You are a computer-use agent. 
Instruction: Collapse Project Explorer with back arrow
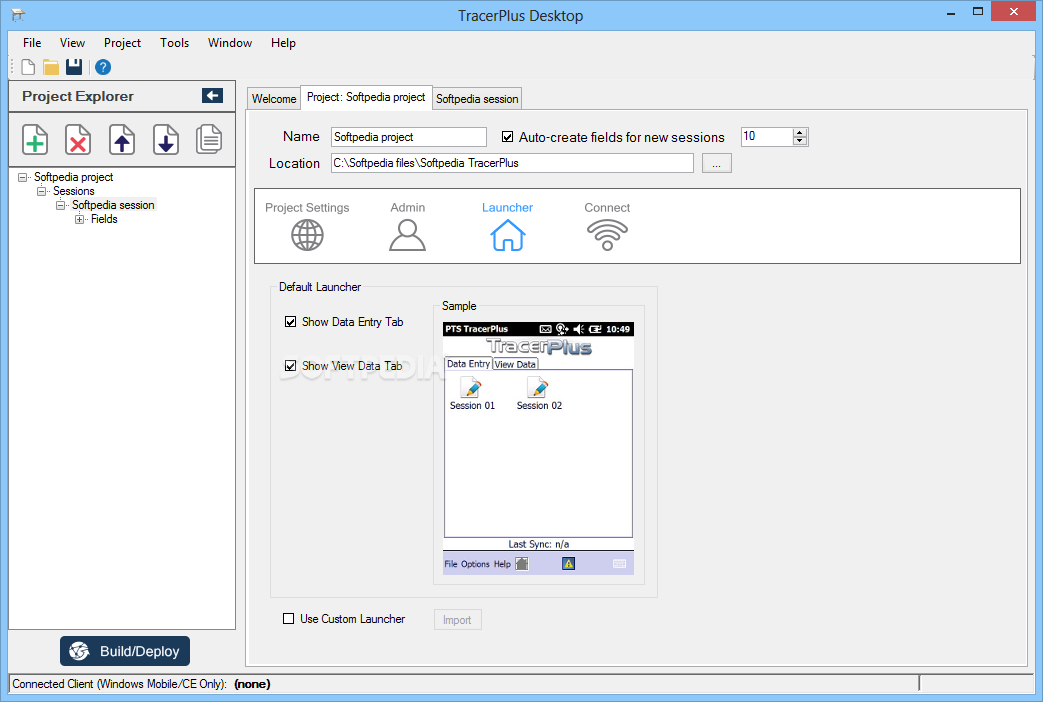212,96
